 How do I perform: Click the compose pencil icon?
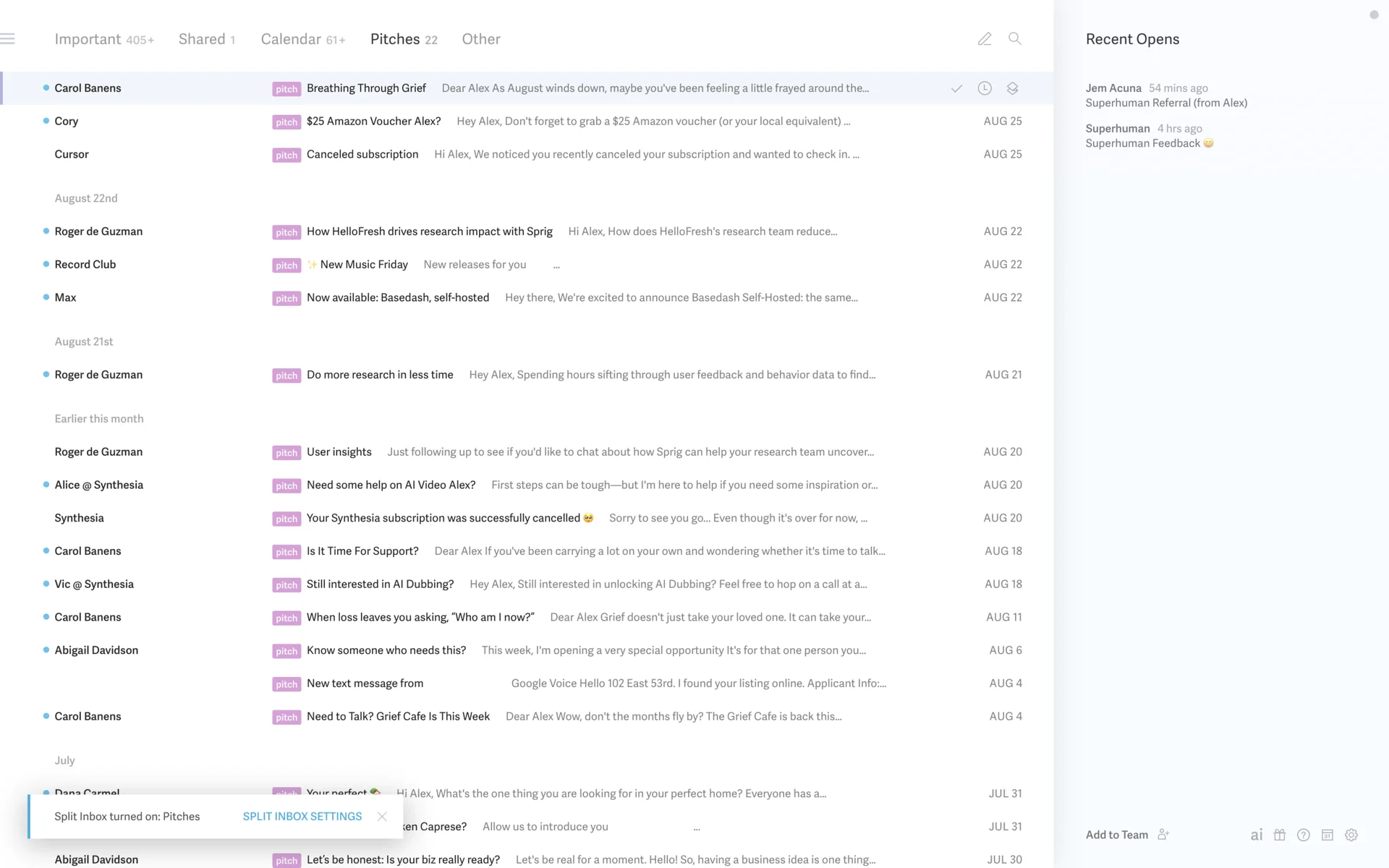tap(984, 39)
